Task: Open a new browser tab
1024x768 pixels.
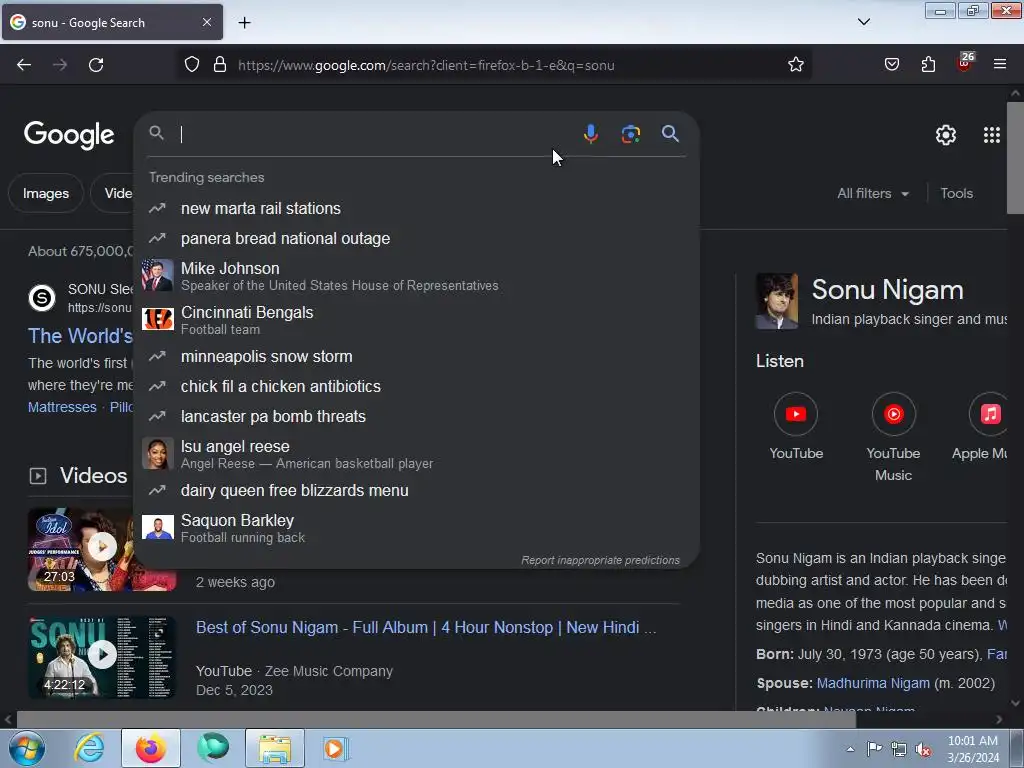Action: click(244, 23)
